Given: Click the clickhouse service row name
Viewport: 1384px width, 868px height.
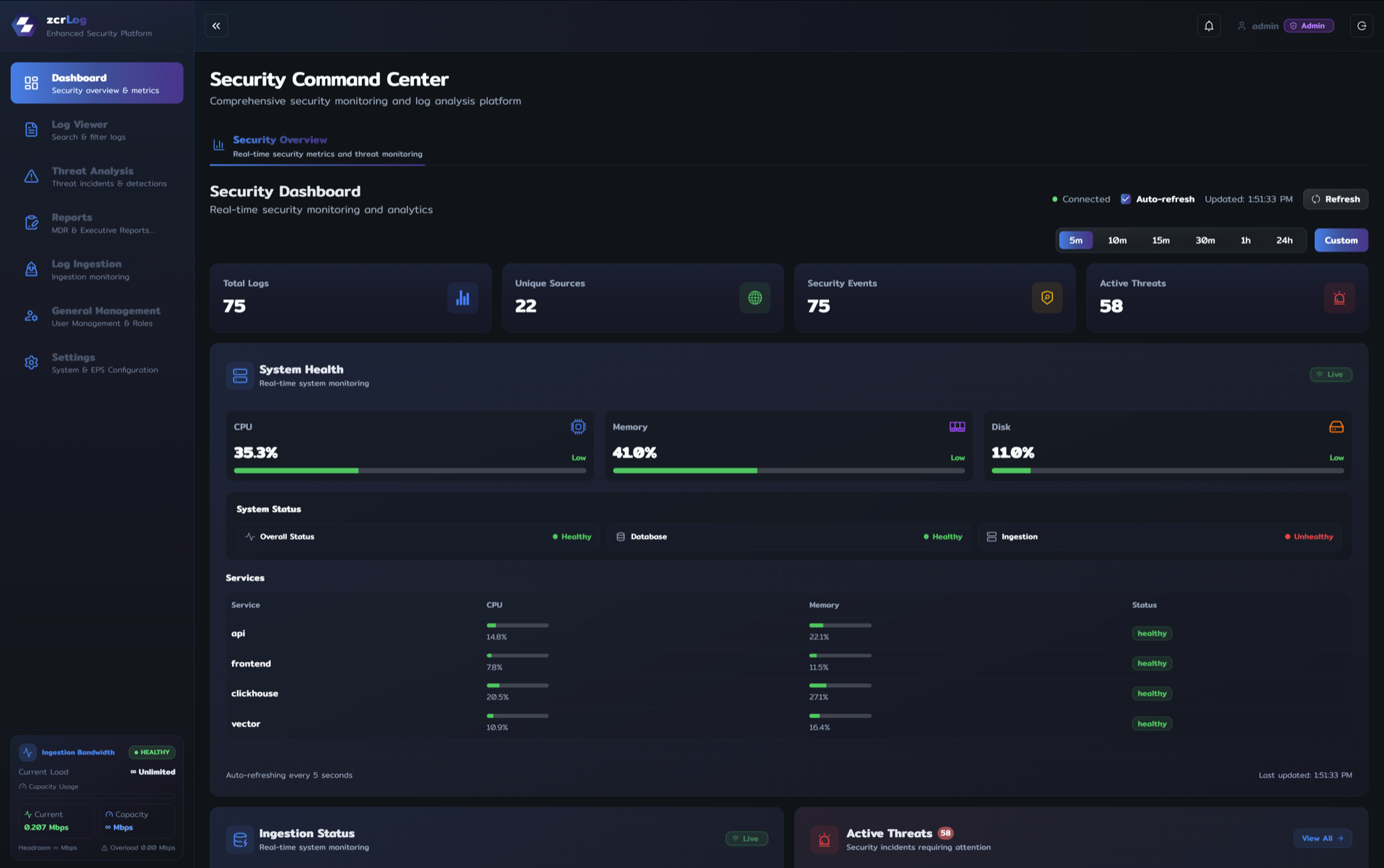Looking at the screenshot, I should pos(254,694).
